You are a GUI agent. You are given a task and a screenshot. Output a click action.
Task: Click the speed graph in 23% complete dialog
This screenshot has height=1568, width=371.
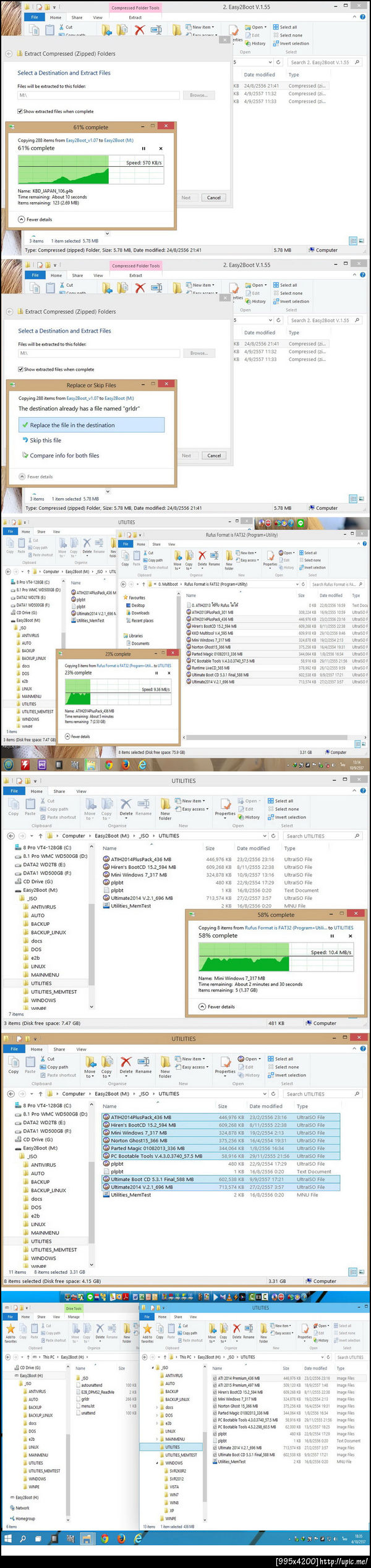point(117,692)
